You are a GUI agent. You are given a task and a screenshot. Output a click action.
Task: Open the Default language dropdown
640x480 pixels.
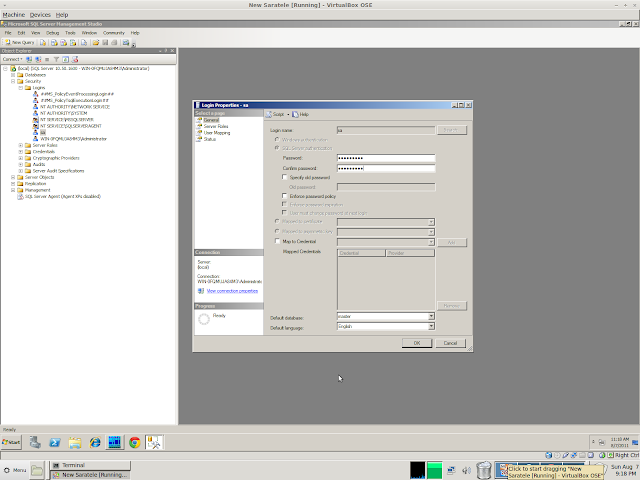431,326
